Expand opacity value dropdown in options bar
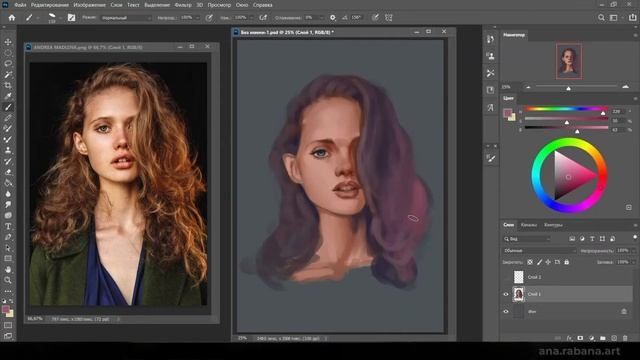The image size is (640, 360). pos(198,18)
